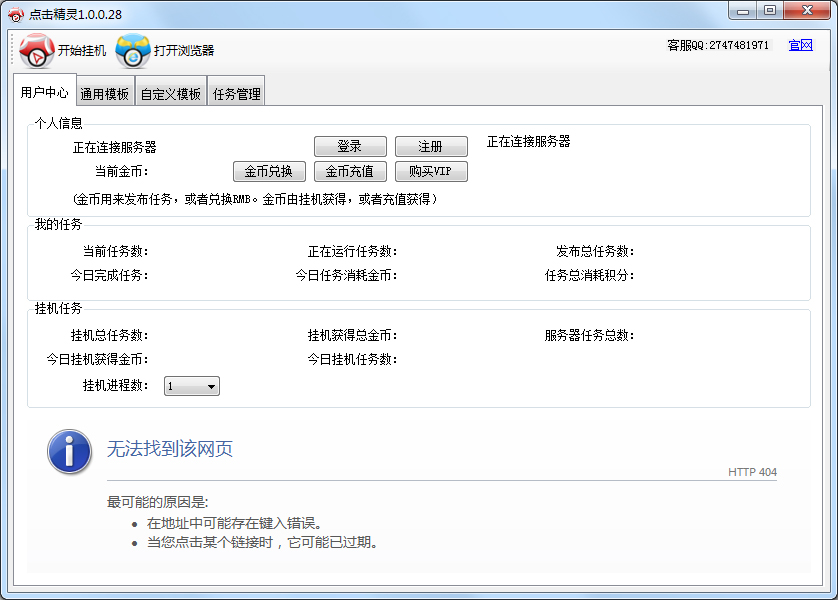This screenshot has height=600, width=838.
Task: Minimize the 点击精灵 window
Action: coord(741,10)
